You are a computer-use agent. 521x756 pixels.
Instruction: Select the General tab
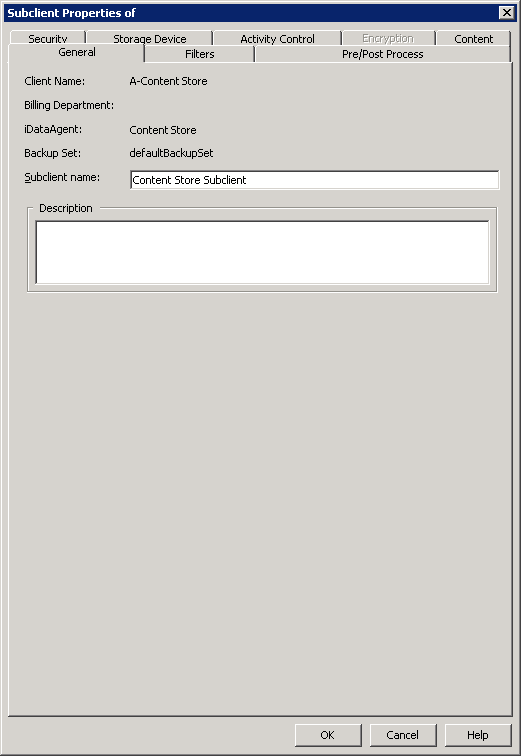click(x=77, y=53)
